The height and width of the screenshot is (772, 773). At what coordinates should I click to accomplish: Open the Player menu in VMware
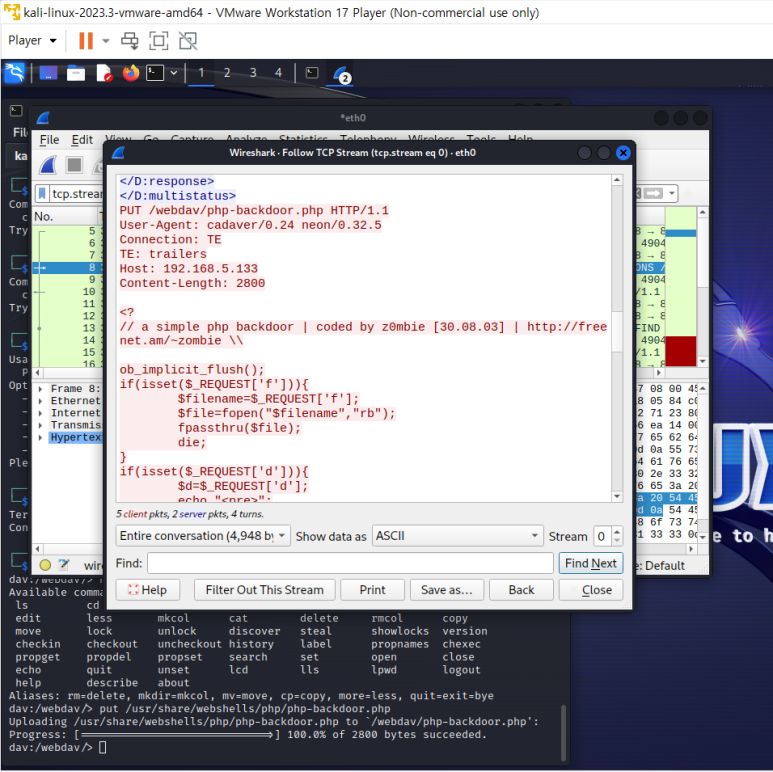click(32, 40)
